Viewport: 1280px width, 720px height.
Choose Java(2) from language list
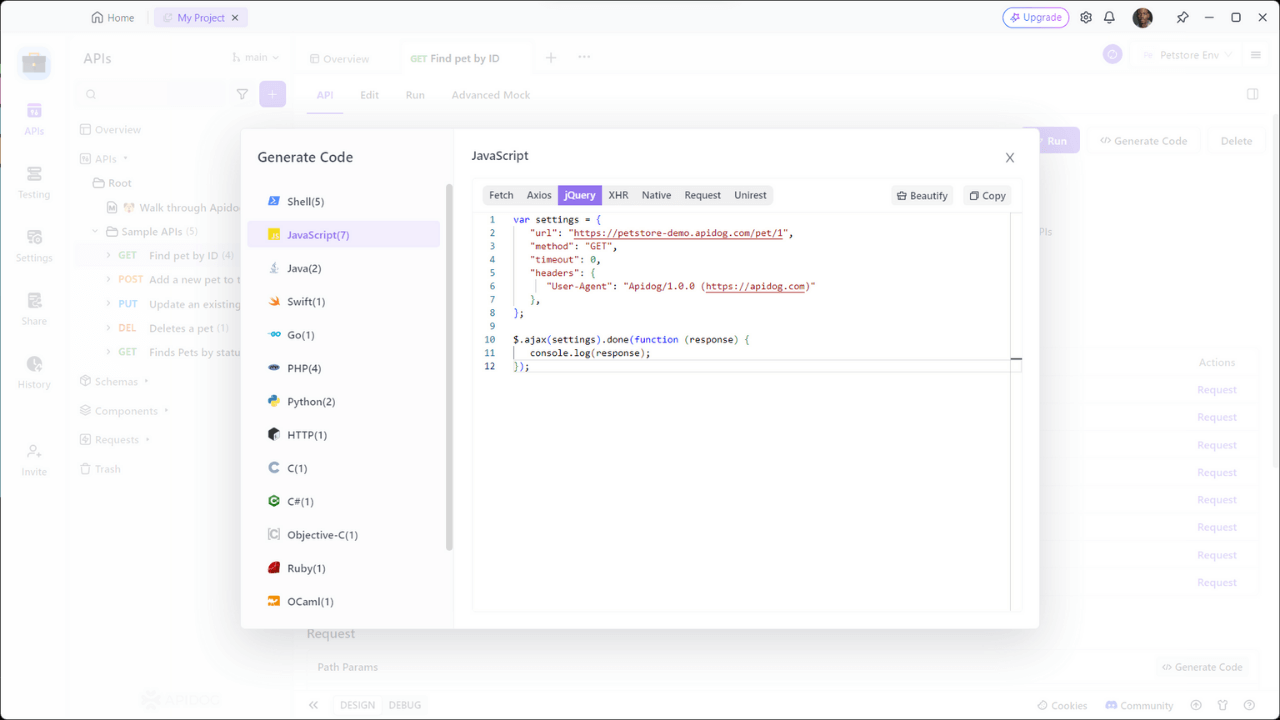(x=343, y=268)
